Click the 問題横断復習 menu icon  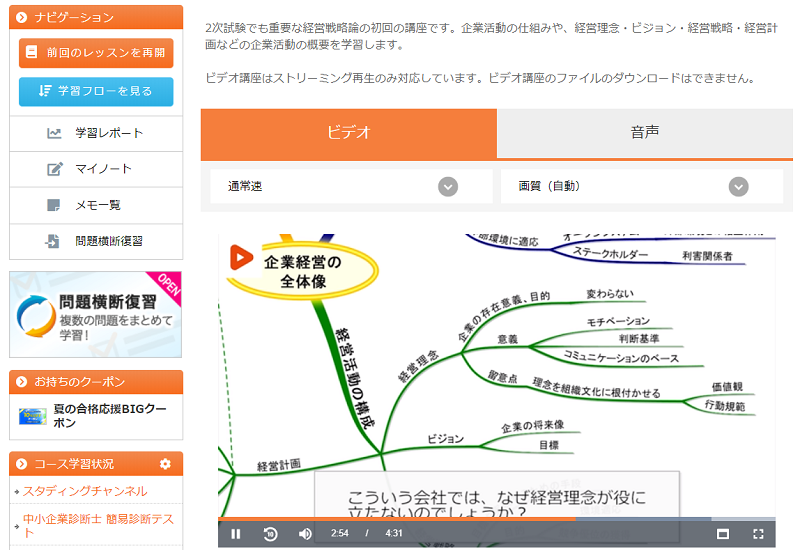coord(53,241)
